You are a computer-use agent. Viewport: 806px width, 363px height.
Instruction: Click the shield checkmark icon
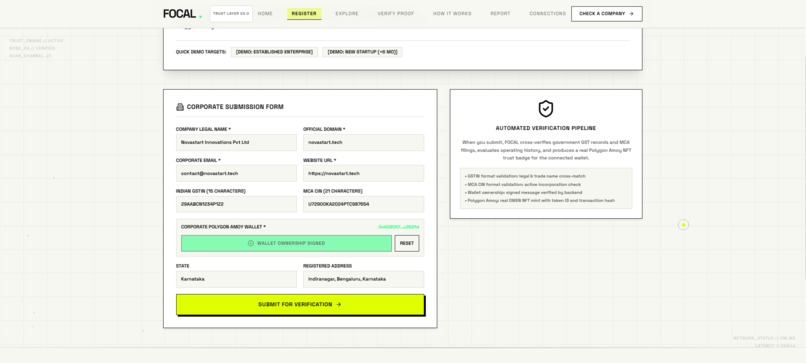(546, 108)
